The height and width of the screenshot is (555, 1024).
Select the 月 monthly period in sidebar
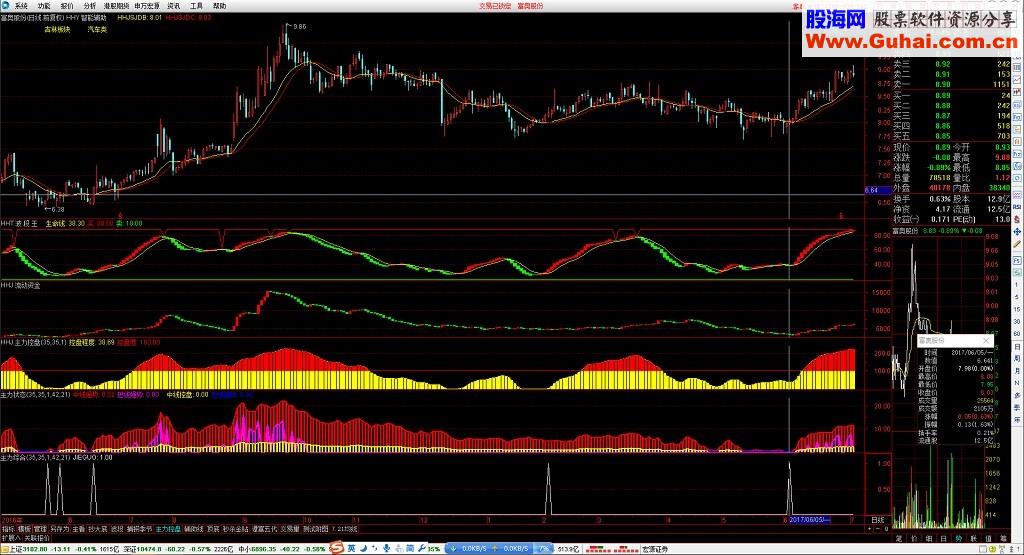(x=1017, y=370)
